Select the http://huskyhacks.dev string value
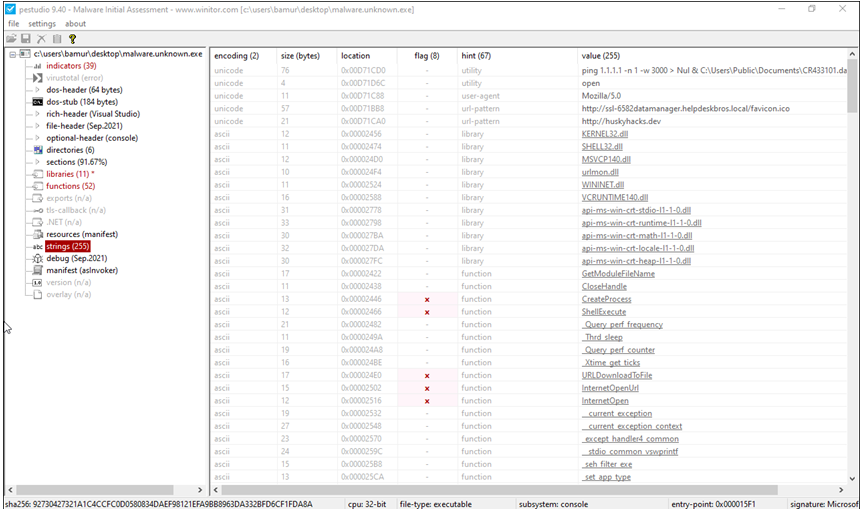 621,121
